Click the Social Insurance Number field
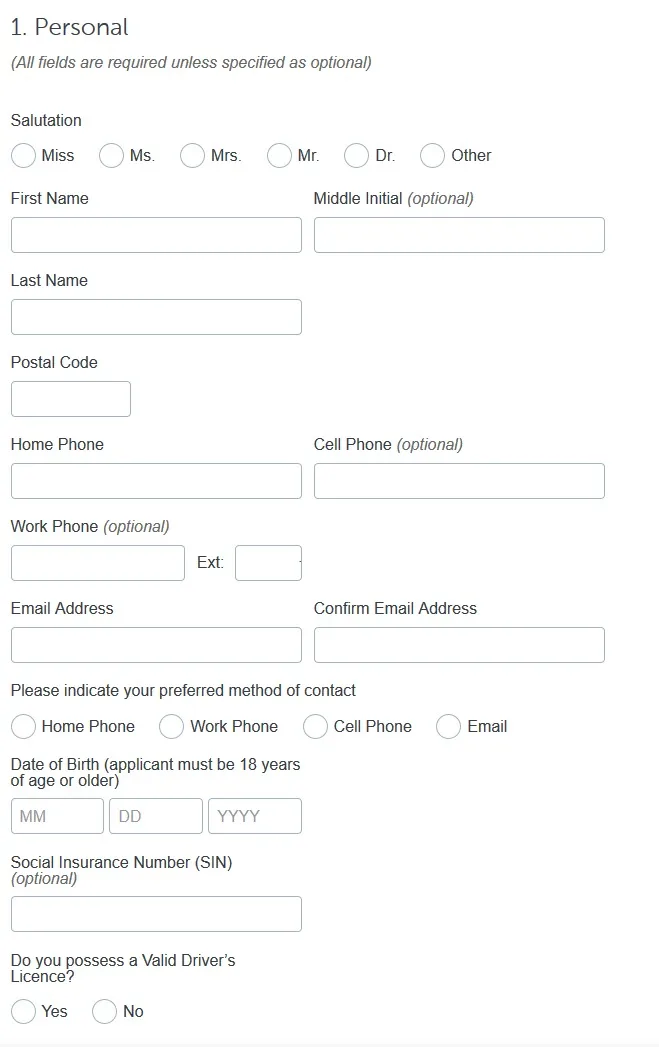659x1047 pixels. pos(156,914)
